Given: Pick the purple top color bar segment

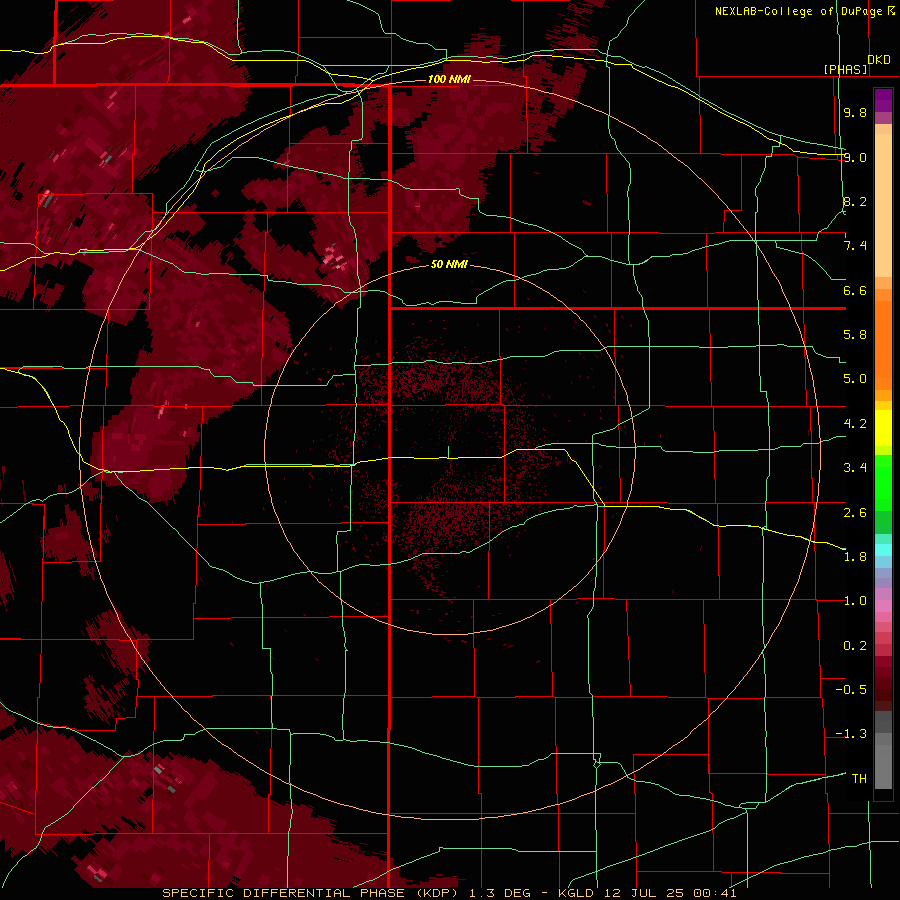Looking at the screenshot, I should [x=883, y=100].
